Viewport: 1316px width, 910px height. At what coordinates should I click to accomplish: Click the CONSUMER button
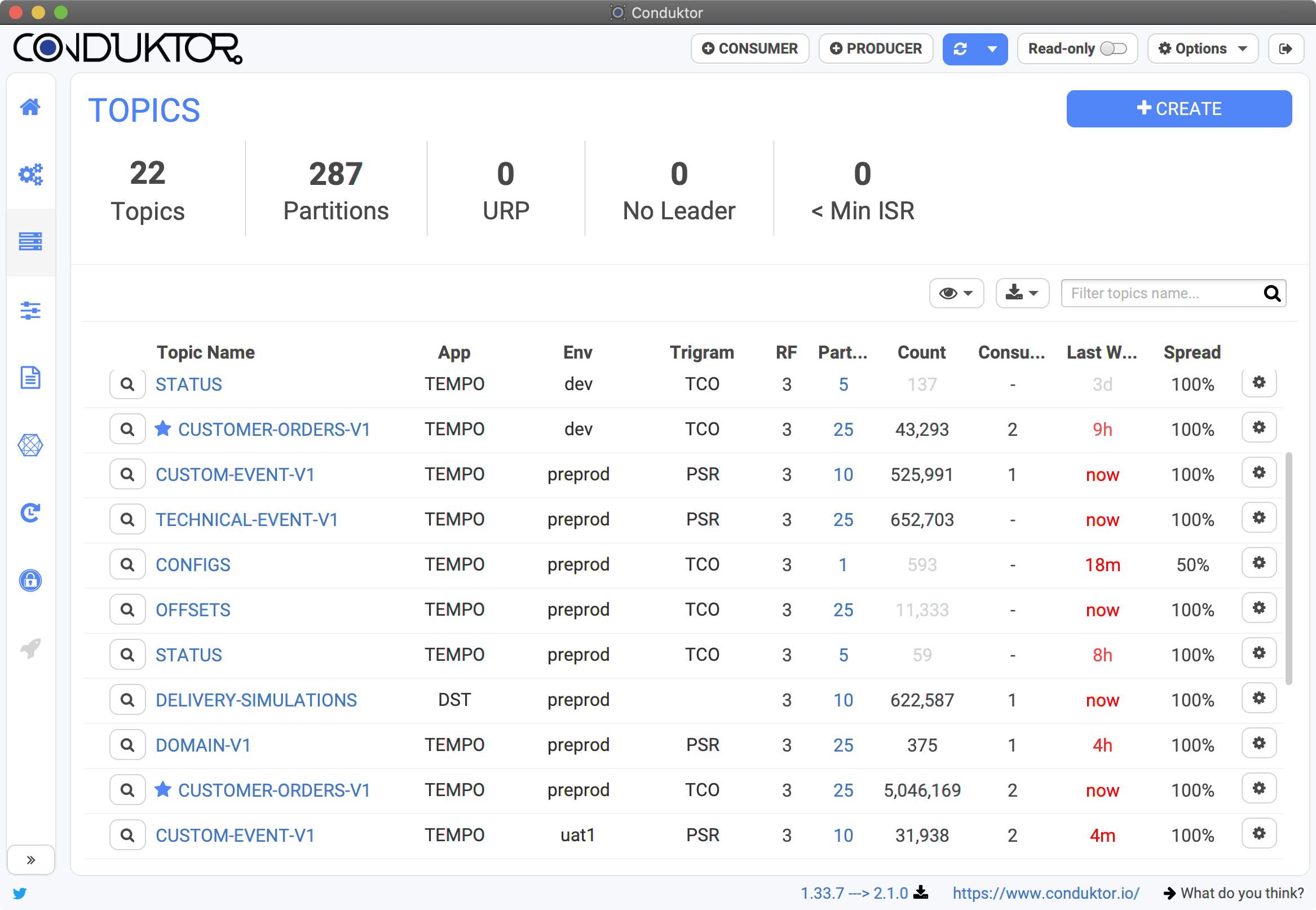click(x=750, y=49)
